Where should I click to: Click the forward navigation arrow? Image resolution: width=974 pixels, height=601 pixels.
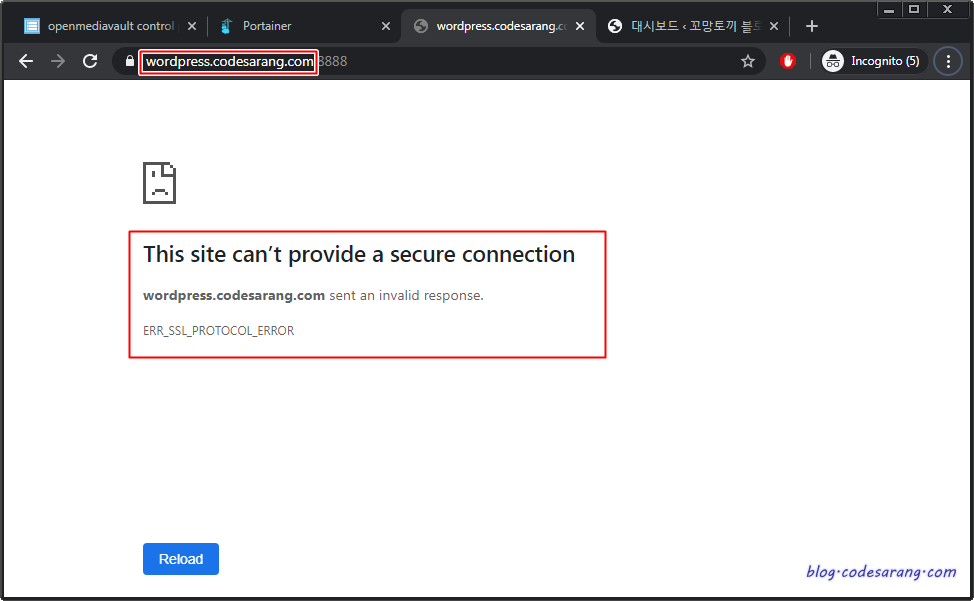click(x=58, y=61)
